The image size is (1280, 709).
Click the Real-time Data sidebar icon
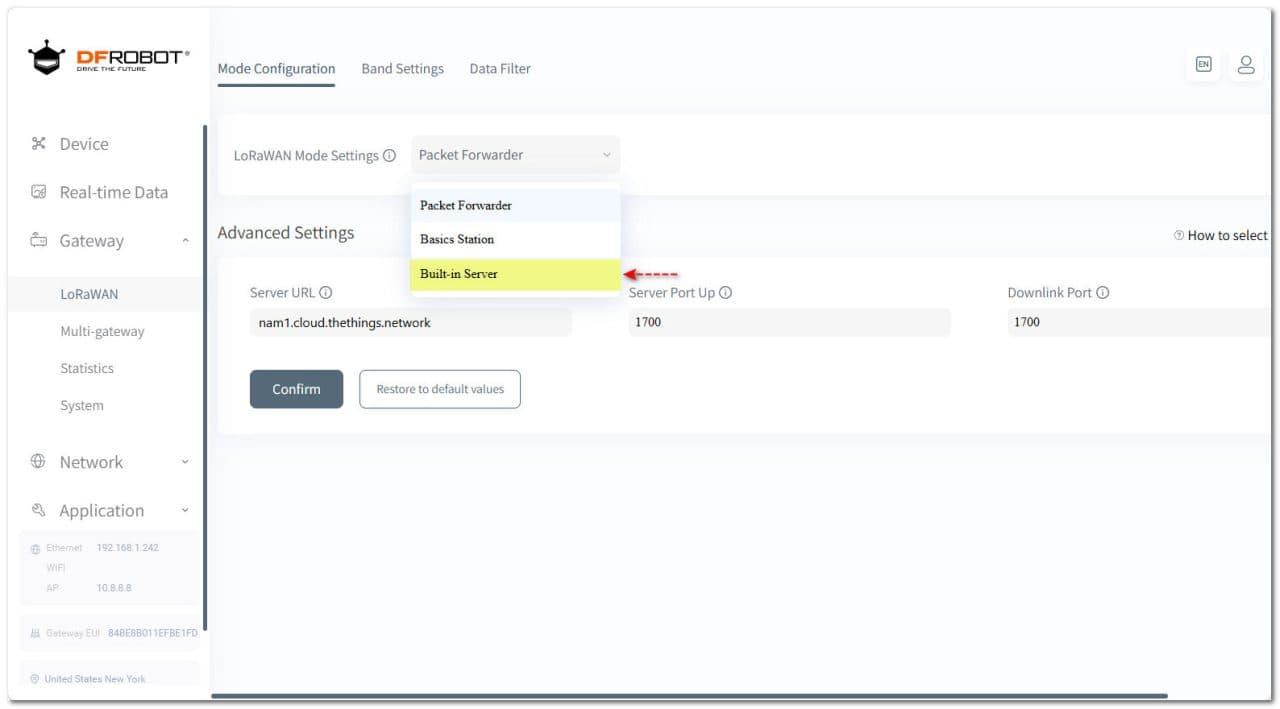(39, 192)
